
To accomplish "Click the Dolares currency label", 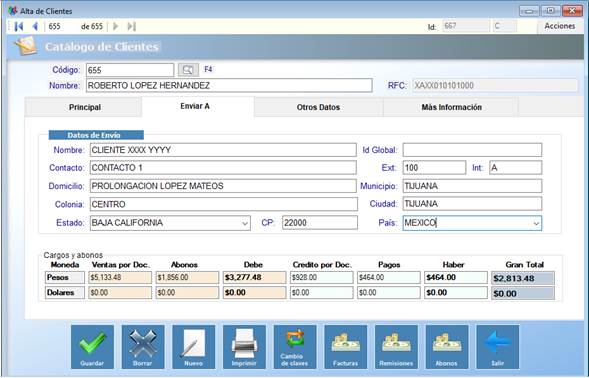I will click(x=65, y=293).
